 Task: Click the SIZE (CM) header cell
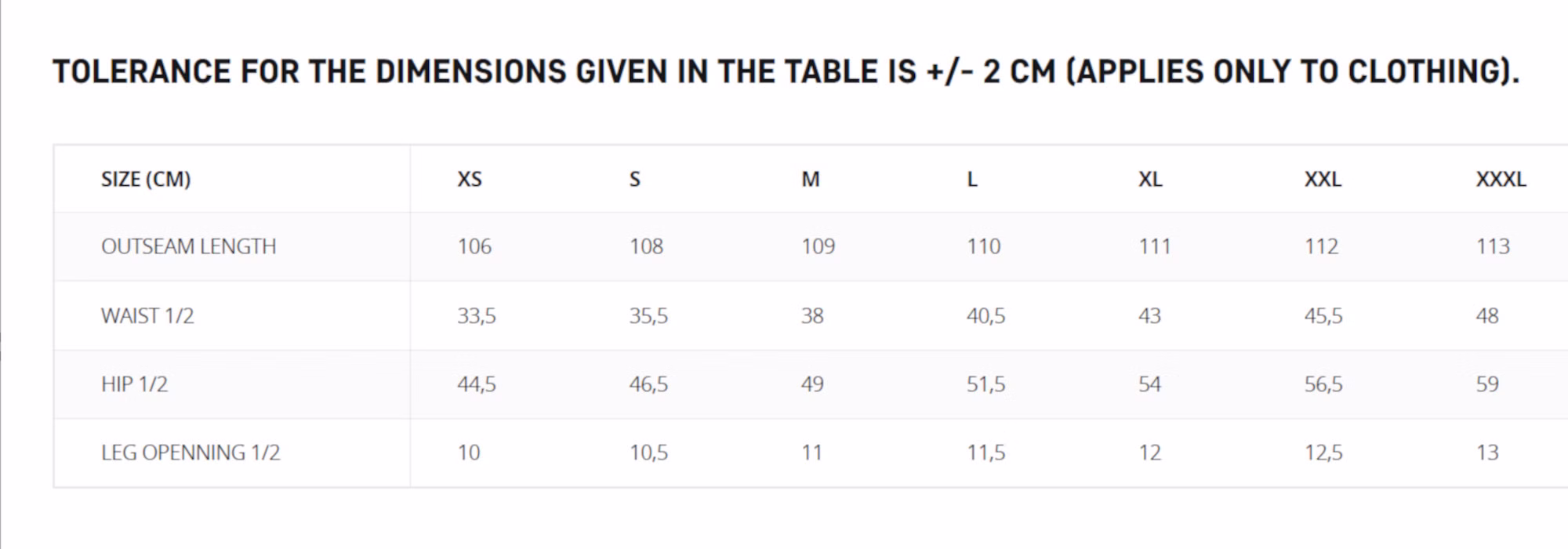(x=146, y=180)
